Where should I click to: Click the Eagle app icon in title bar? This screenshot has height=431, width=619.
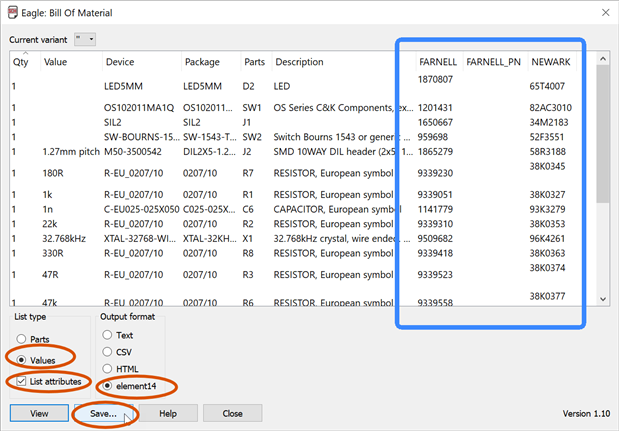(12, 13)
